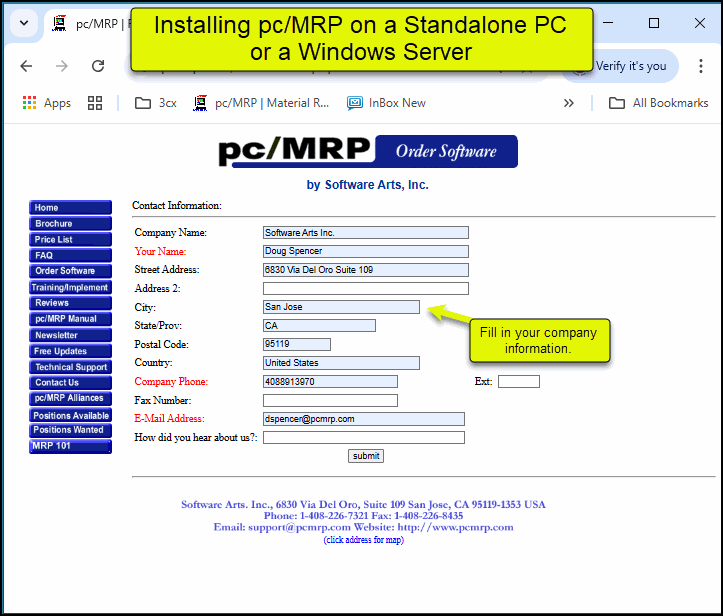Open the Newsletter sidebar item
Image resolution: width=723 pixels, height=616 pixels.
[x=71, y=335]
